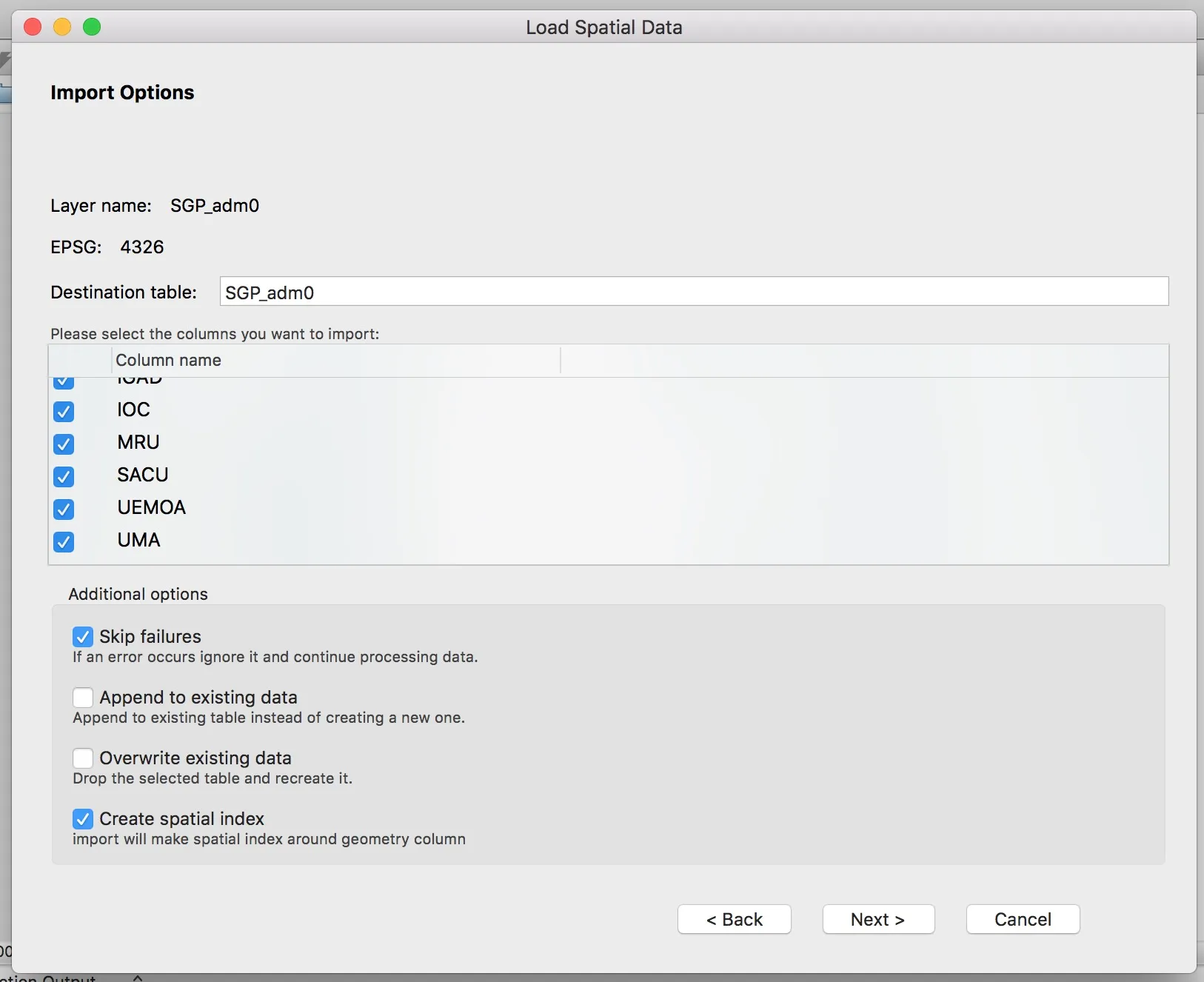
Task: Cancel the Load Spatial Data wizard
Action: pyautogui.click(x=1023, y=919)
